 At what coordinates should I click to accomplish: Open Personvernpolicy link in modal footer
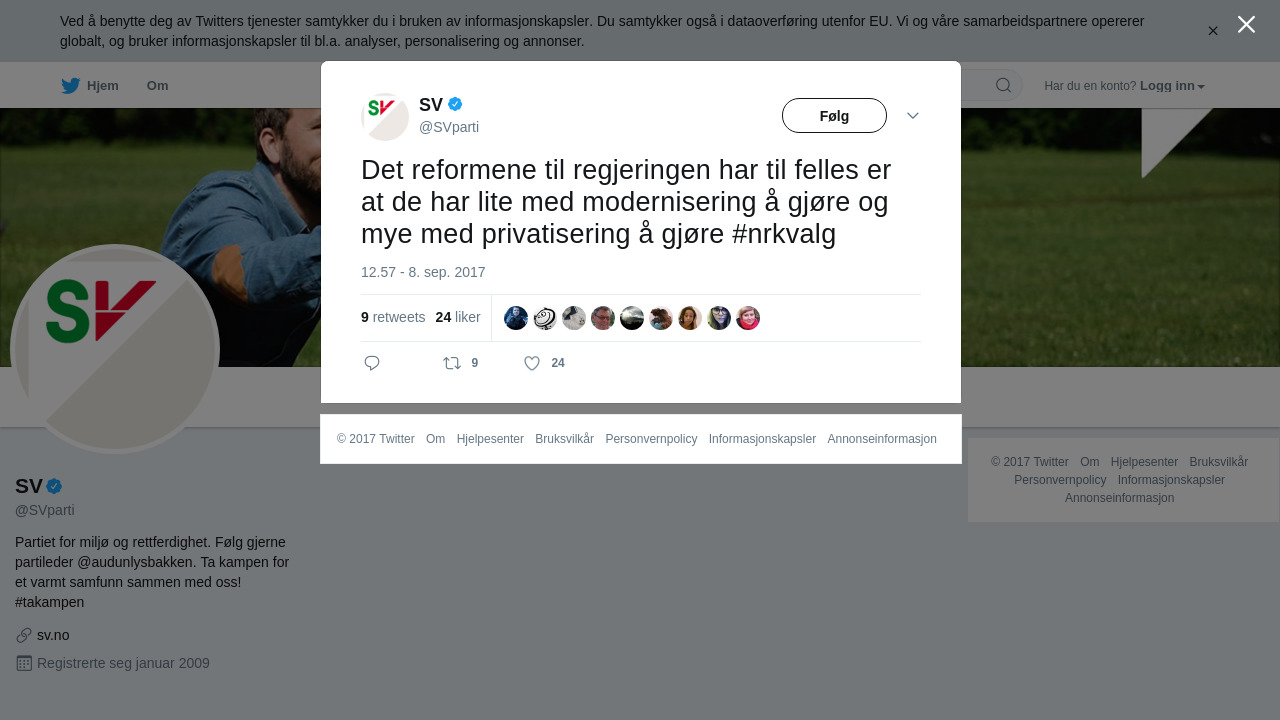click(x=651, y=439)
